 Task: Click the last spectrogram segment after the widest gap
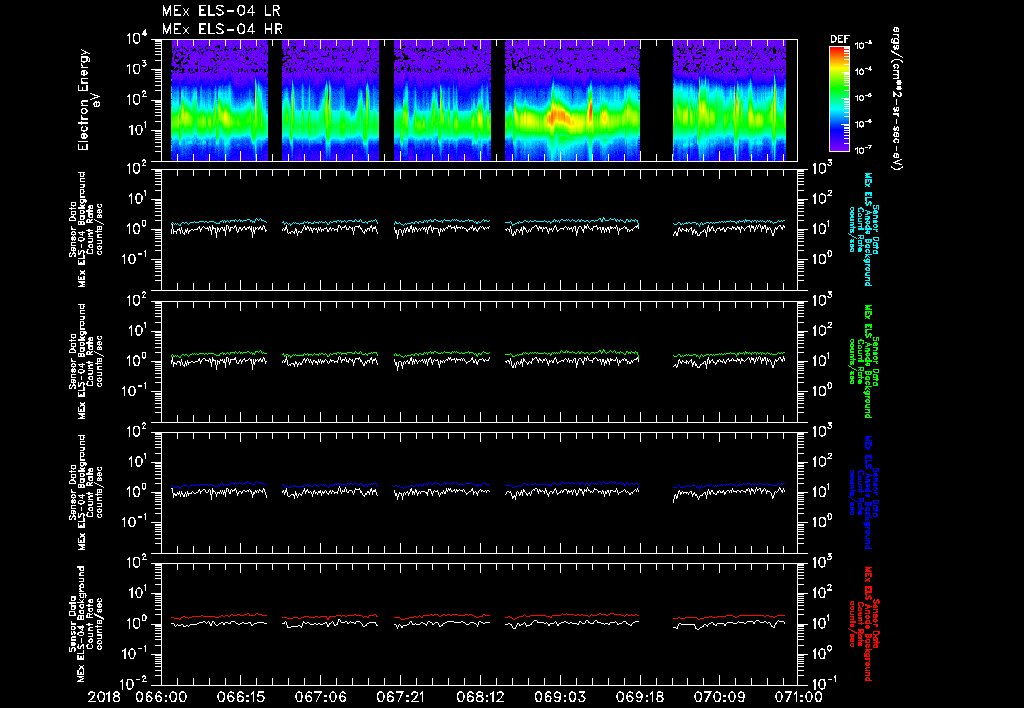[x=729, y=100]
